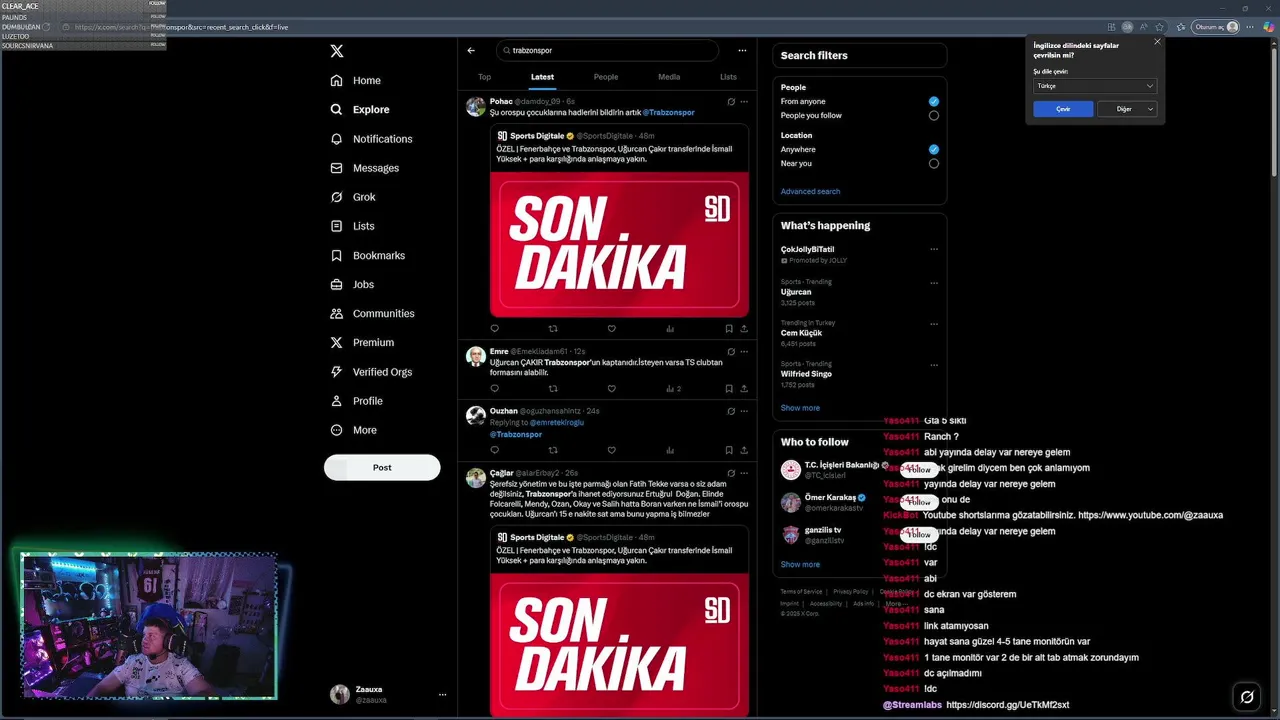This screenshot has height=720, width=1280.
Task: Open Copilot from the browser toolbar
Action: [x=1268, y=27]
